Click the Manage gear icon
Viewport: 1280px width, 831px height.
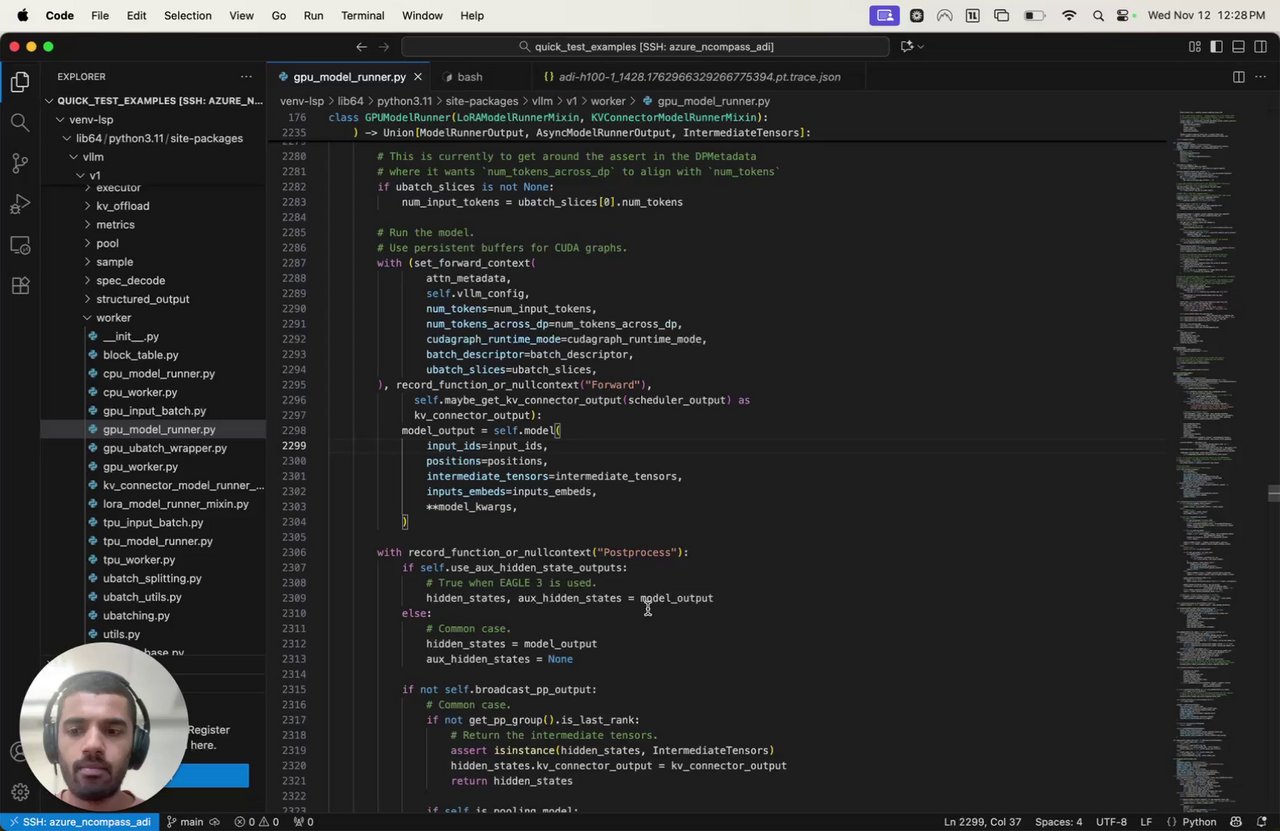[x=20, y=792]
